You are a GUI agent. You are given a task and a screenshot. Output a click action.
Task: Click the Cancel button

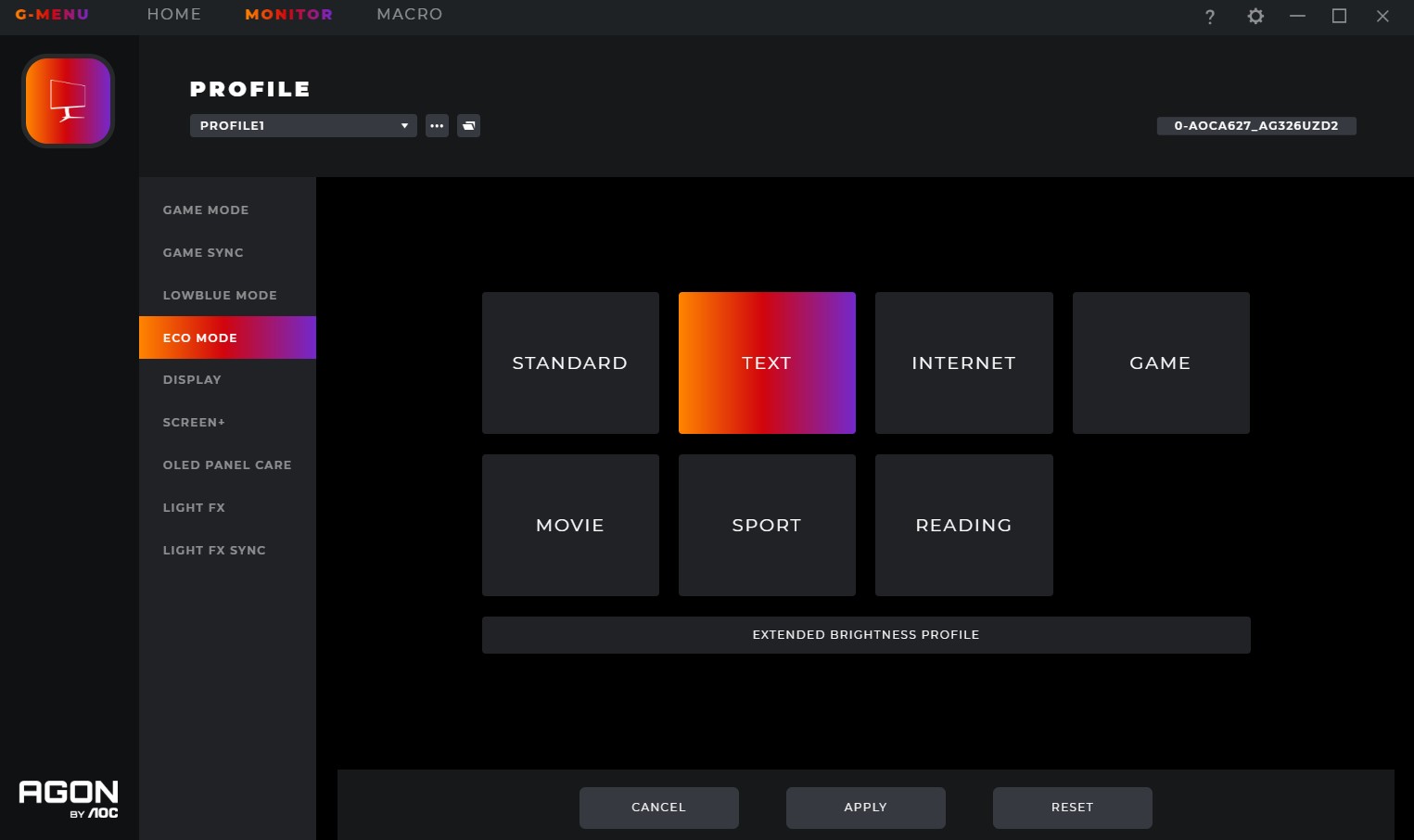659,808
